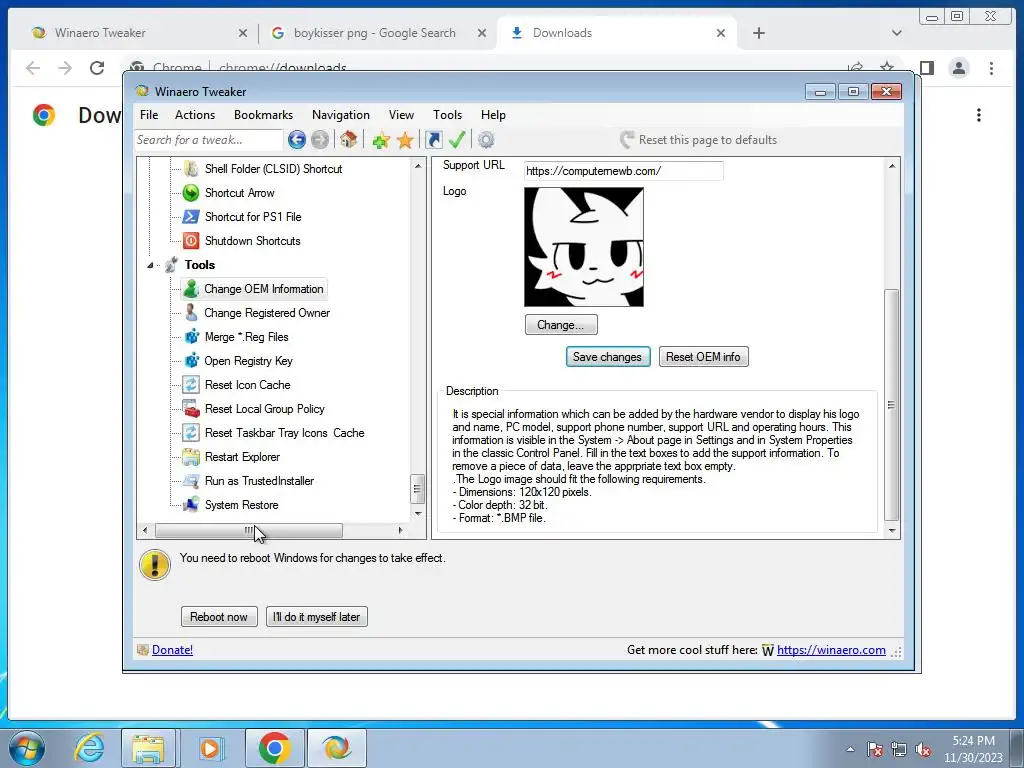
Task: Click the tree horizontal scroll right arrow
Action: point(400,531)
